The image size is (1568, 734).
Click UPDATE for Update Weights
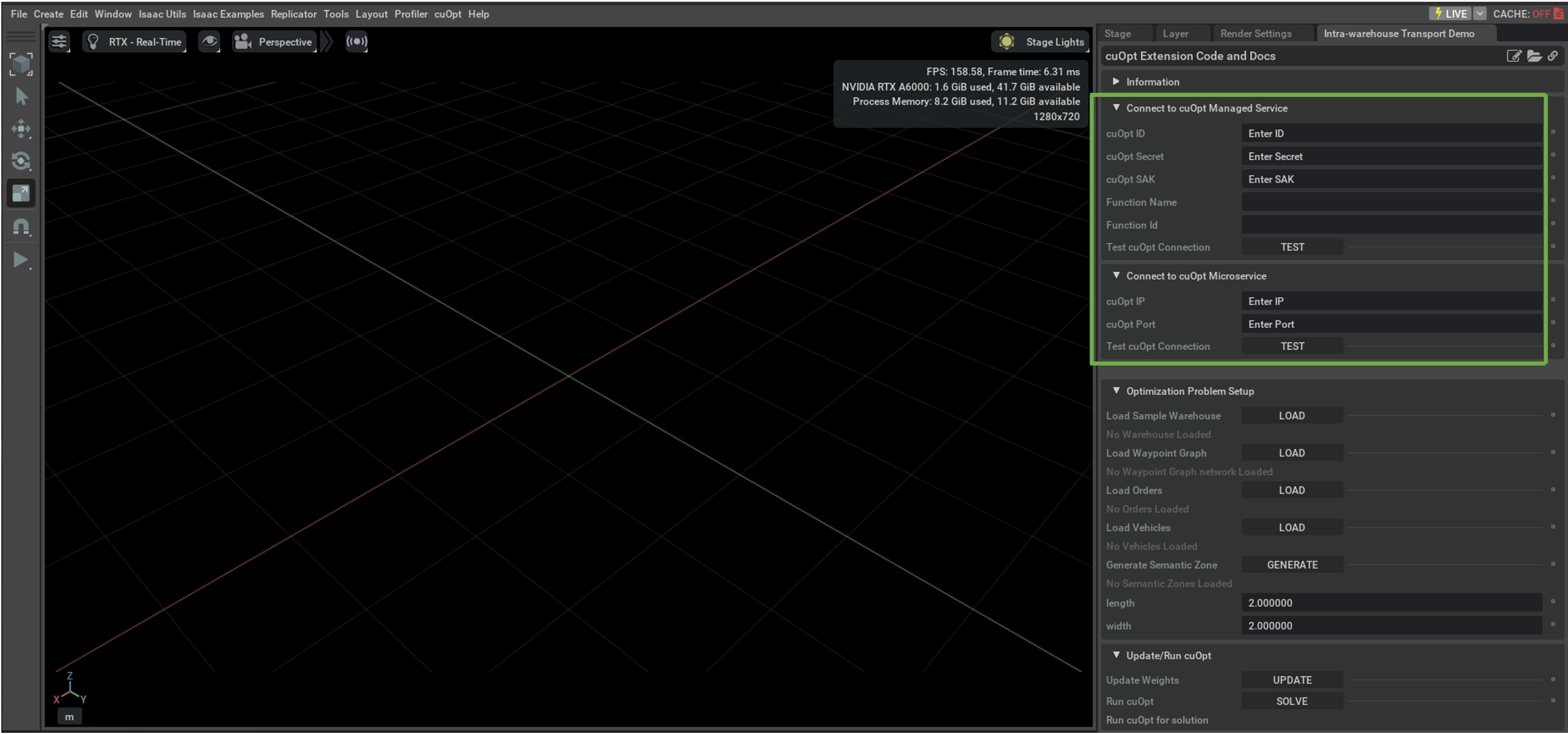tap(1292, 680)
